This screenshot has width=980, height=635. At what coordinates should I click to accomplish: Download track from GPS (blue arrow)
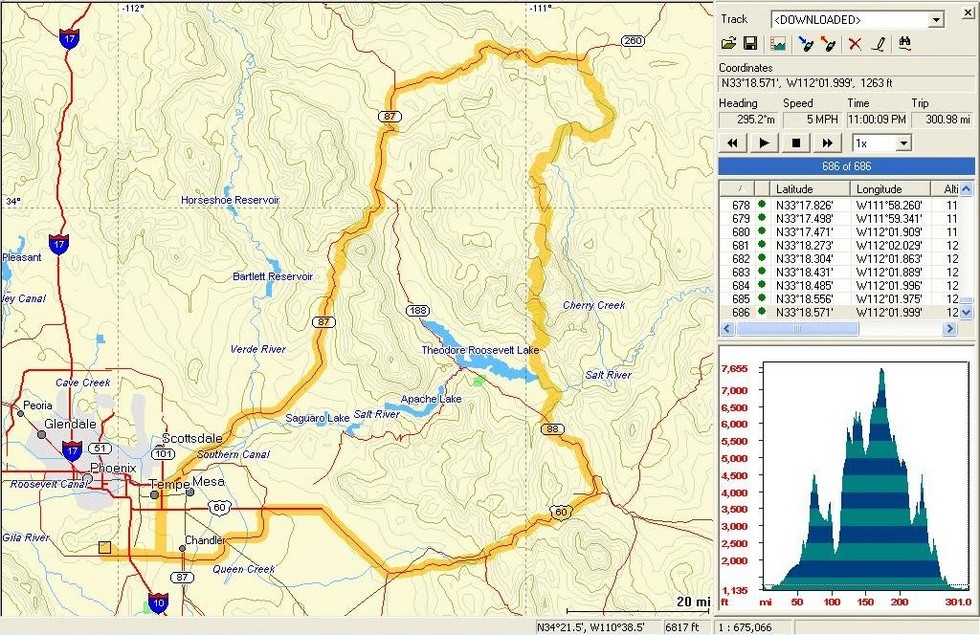tap(806, 44)
